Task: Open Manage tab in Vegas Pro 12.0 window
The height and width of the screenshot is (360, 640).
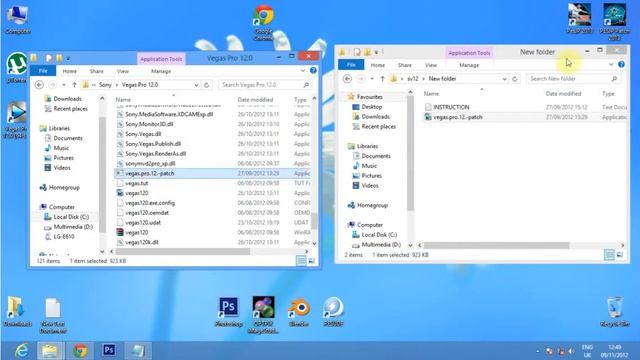Action: (161, 71)
